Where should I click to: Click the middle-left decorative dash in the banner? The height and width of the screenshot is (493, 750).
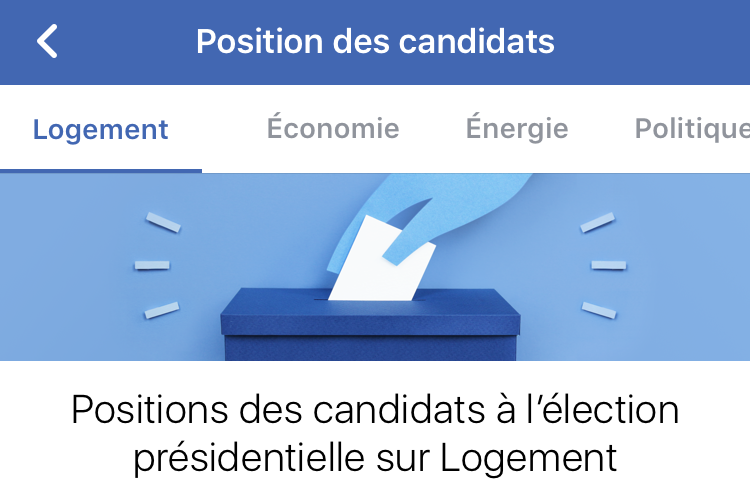152,265
